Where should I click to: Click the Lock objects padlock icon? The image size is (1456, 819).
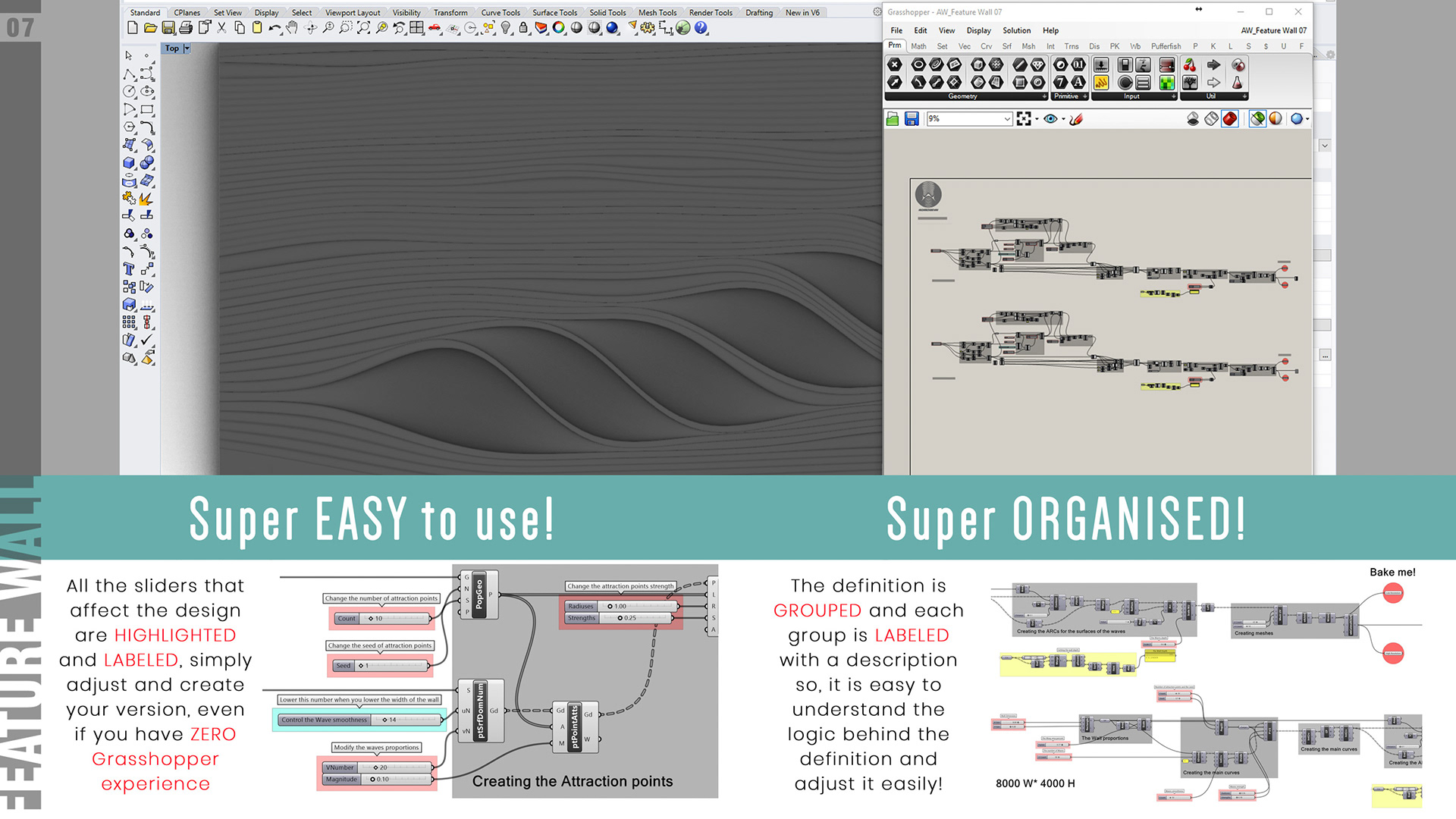click(523, 28)
